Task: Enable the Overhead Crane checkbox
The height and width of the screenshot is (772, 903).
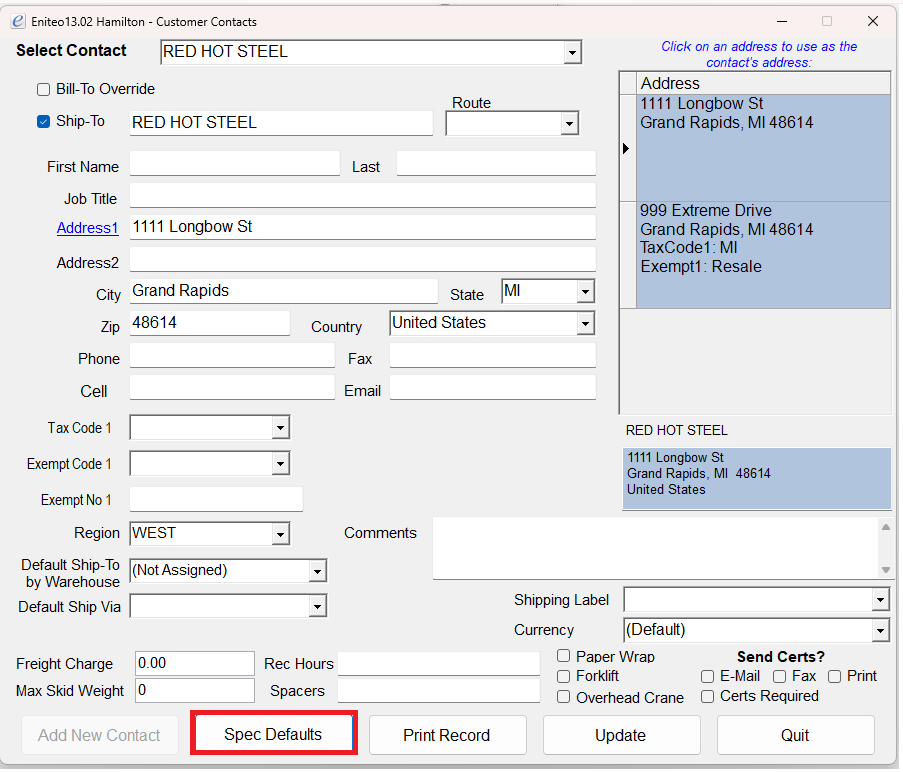Action: [x=563, y=697]
